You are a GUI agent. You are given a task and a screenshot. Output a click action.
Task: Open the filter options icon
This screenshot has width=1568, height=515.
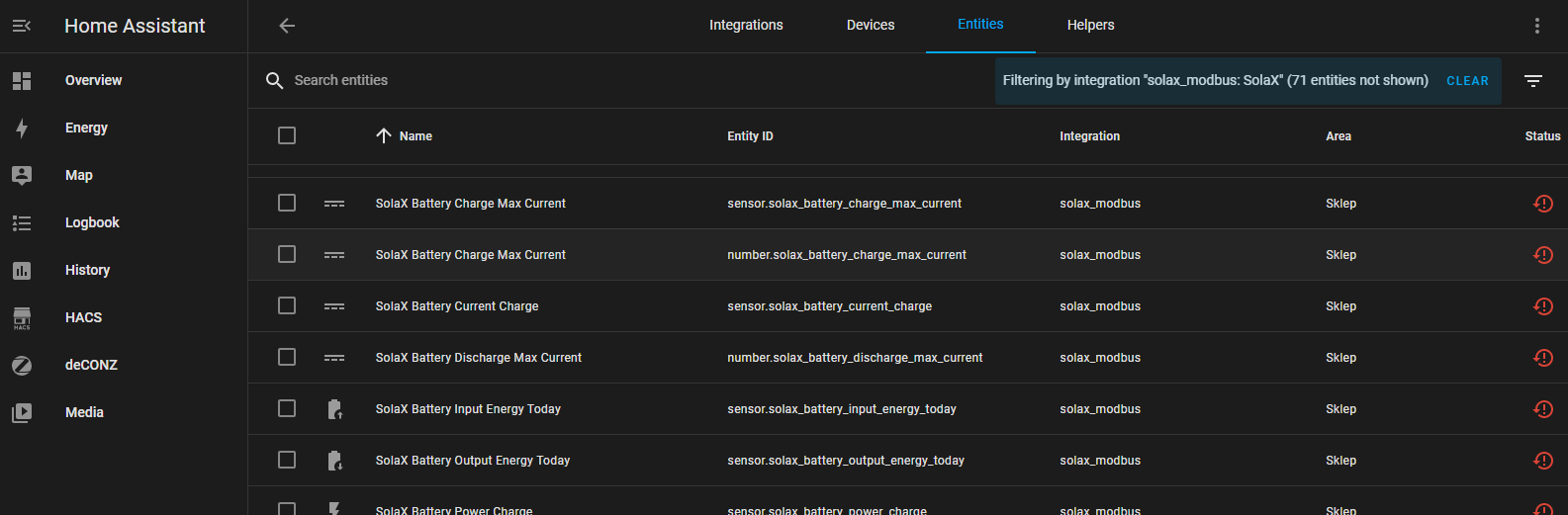[1532, 81]
